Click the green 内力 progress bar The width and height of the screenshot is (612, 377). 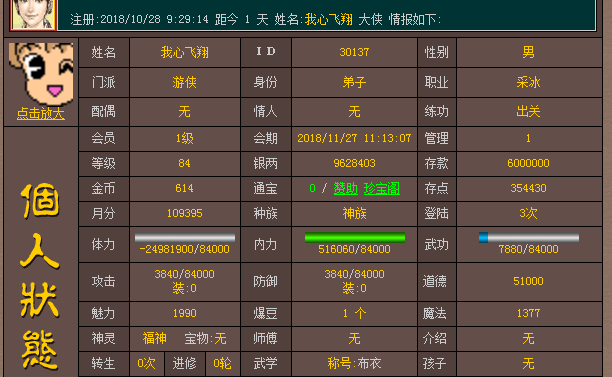tap(355, 237)
